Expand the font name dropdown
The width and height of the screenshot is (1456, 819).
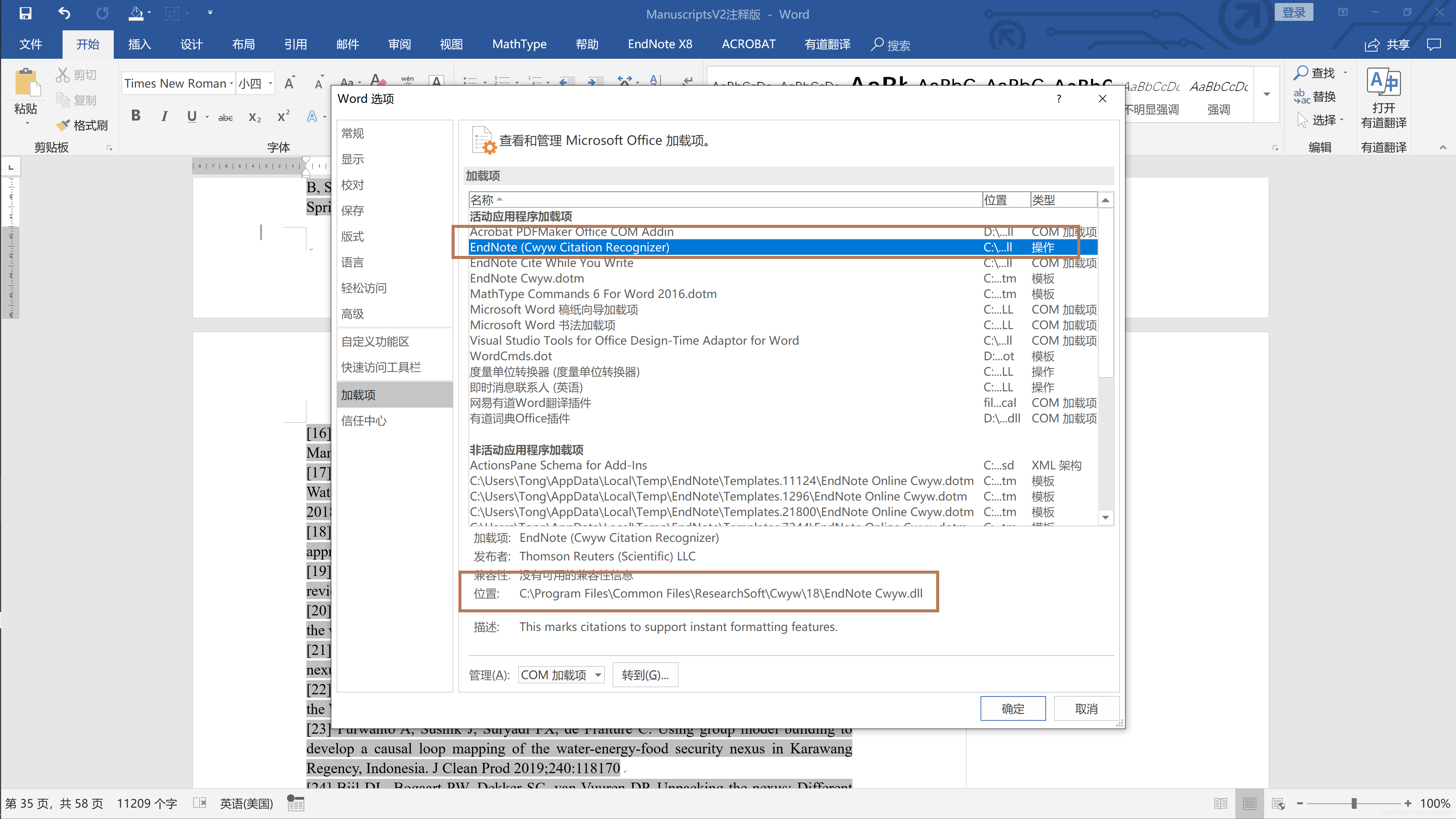coord(231,84)
